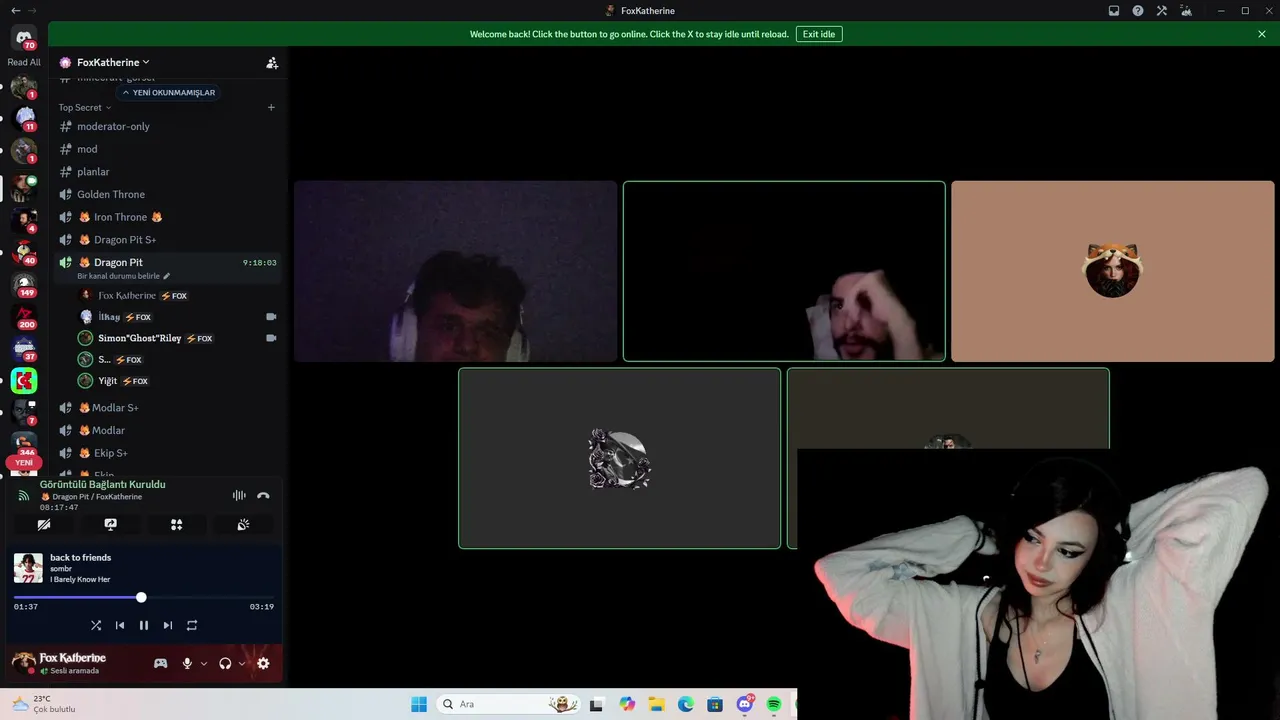Set channel status via Bir kanal durumu belirle

pyautogui.click(x=124, y=276)
